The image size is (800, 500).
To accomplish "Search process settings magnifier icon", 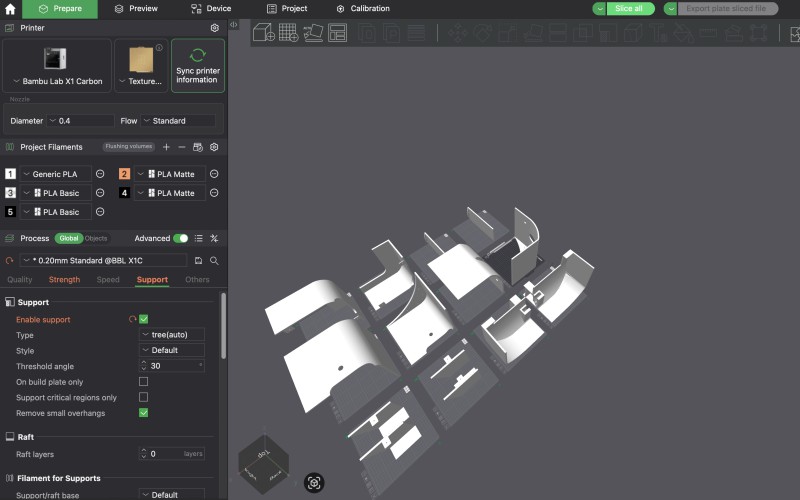I will 214,261.
